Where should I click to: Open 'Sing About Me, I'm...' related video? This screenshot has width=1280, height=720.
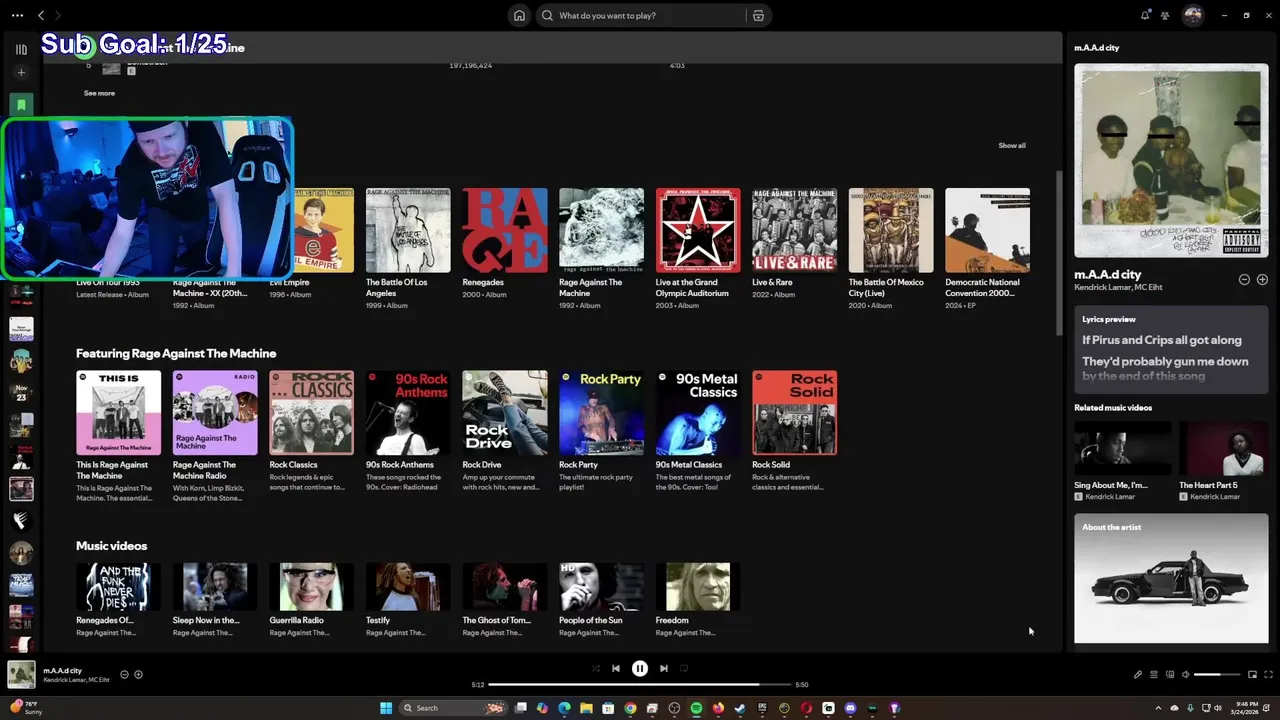pyautogui.click(x=1122, y=460)
